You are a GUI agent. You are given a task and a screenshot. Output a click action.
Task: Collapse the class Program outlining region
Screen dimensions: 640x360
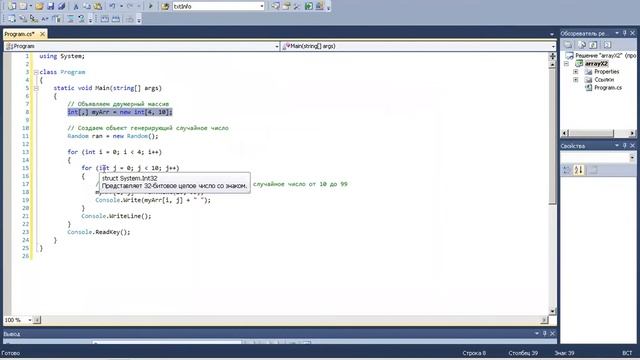[x=36, y=72]
